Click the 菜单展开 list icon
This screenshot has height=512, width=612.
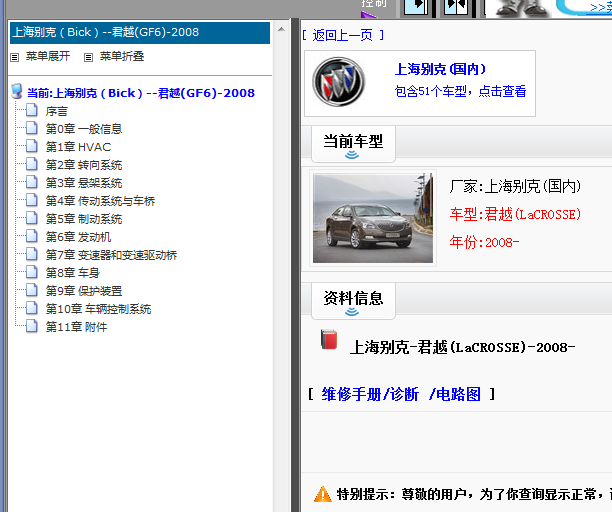(14, 57)
